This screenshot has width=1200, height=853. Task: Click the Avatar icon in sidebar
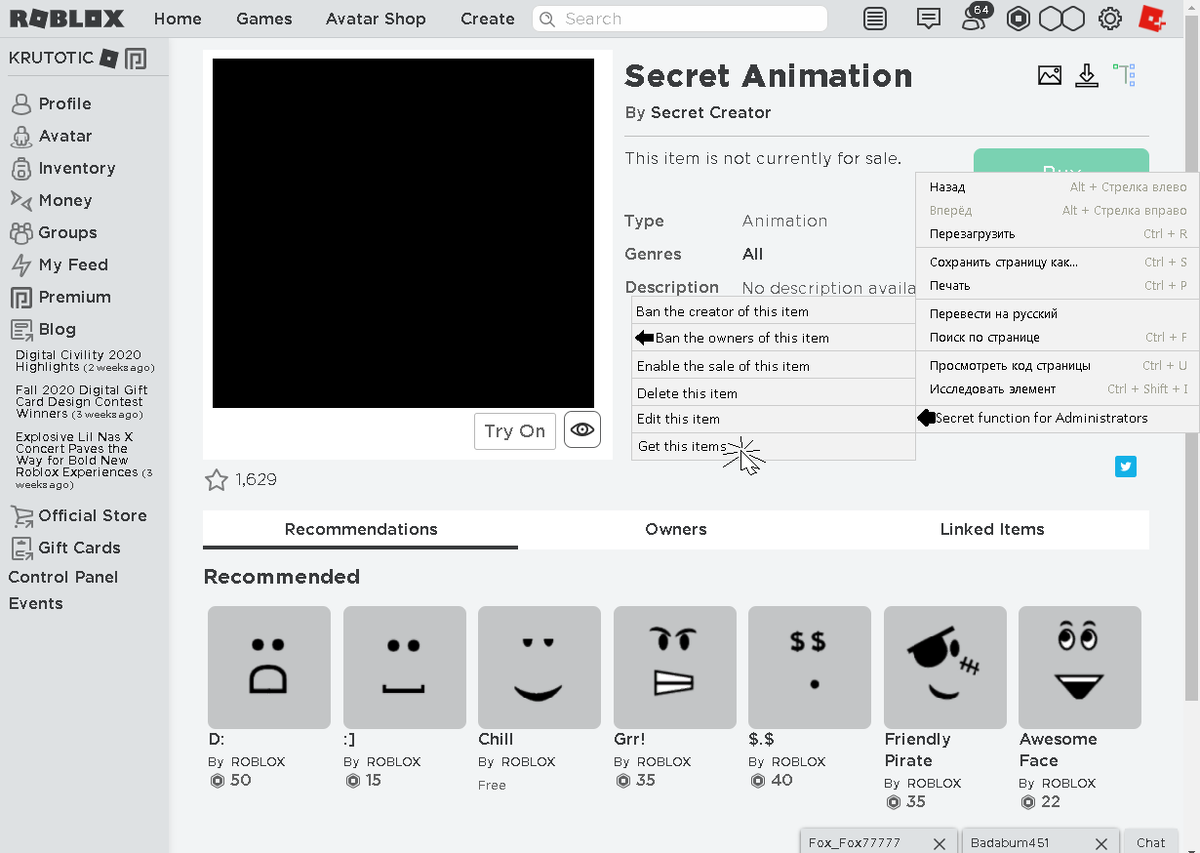pos(21,136)
